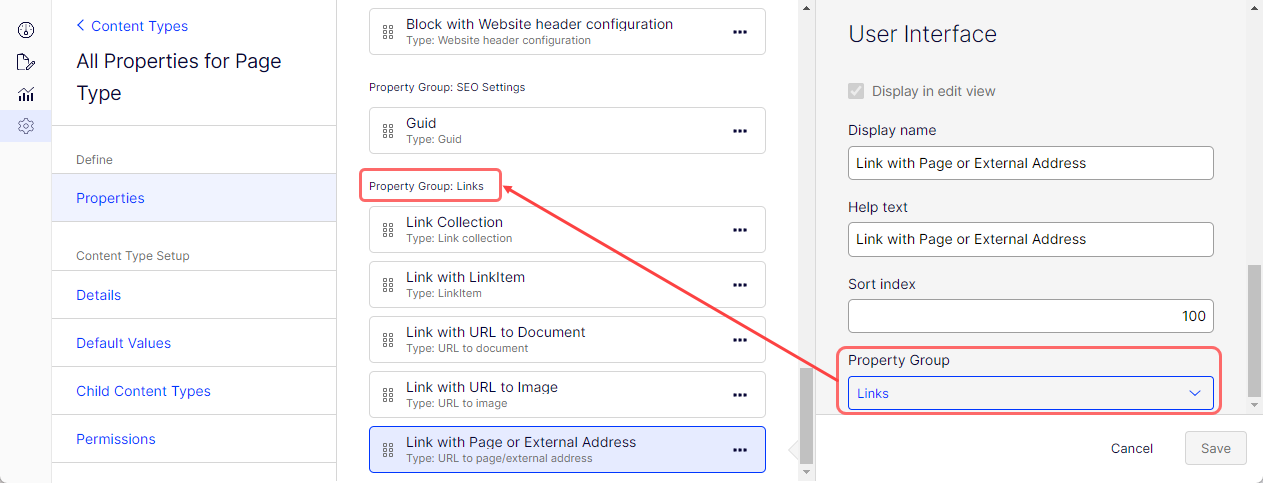
Task: Click the Property Group: SEO Settings label
Action: 447,87
